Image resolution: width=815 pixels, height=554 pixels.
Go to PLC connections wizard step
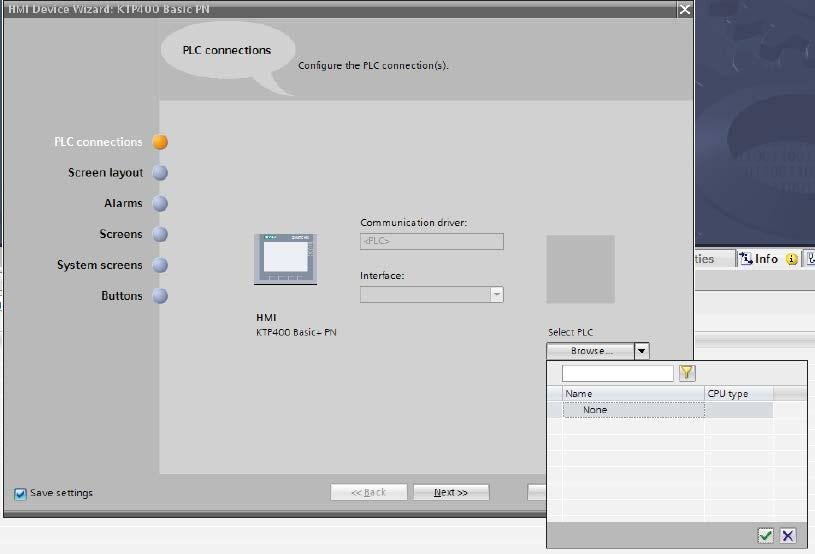(x=98, y=142)
